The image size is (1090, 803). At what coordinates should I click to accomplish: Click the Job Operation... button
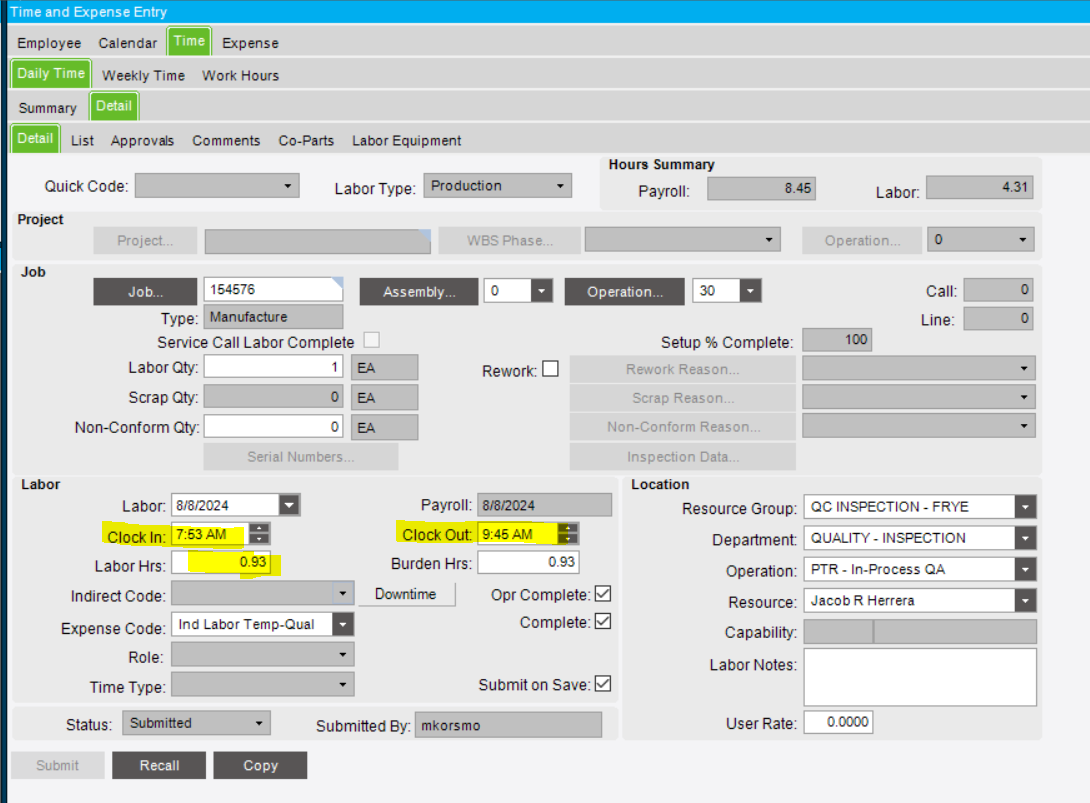[x=625, y=292]
